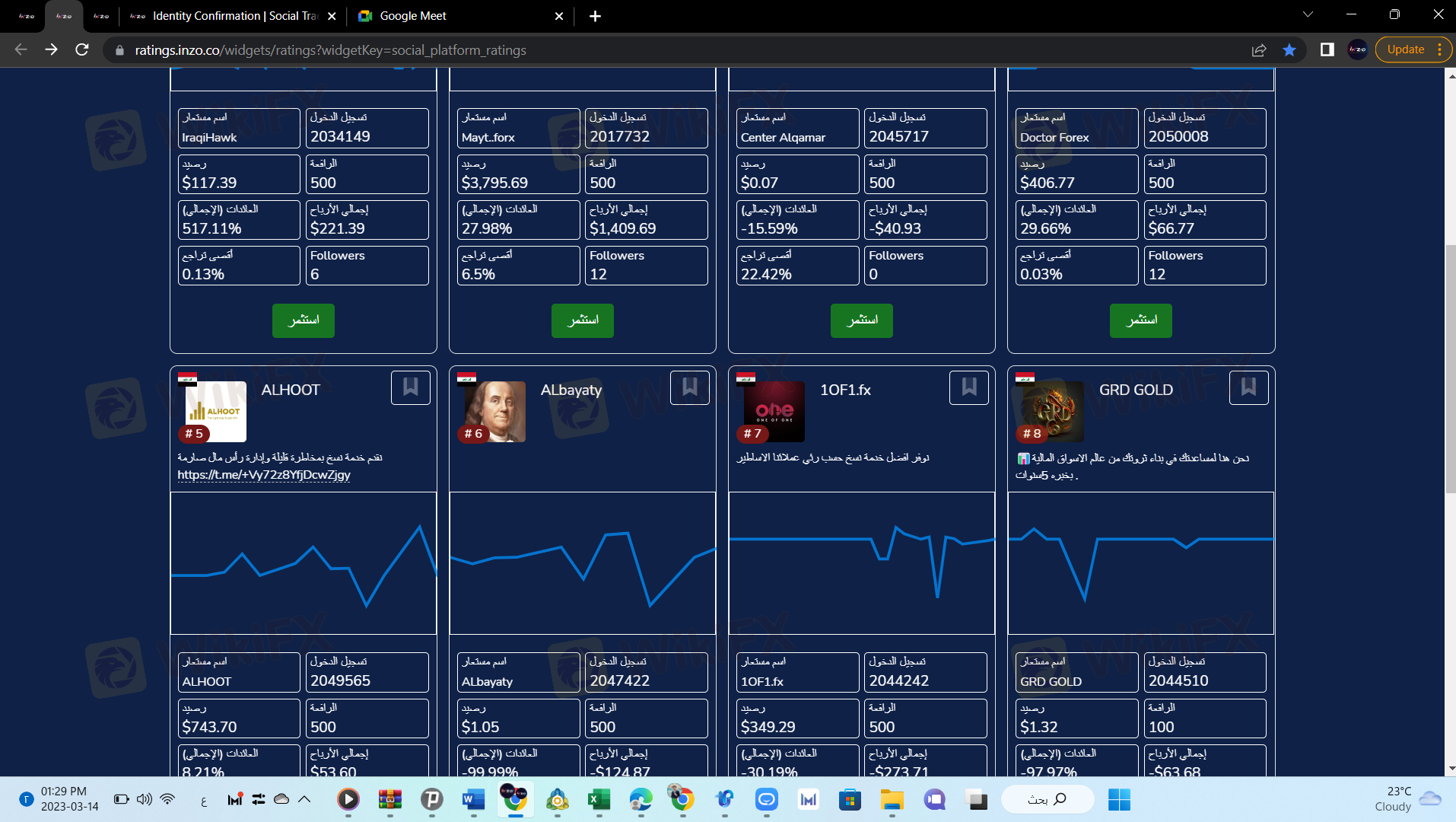Screen dimensions: 1456x822
Task: Open the ALHOOT Telegram link
Action: (x=264, y=475)
